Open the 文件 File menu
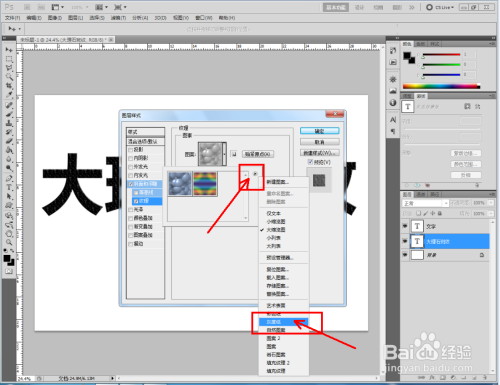Image resolution: width=500 pixels, height=385 pixels. pyautogui.click(x=12, y=18)
